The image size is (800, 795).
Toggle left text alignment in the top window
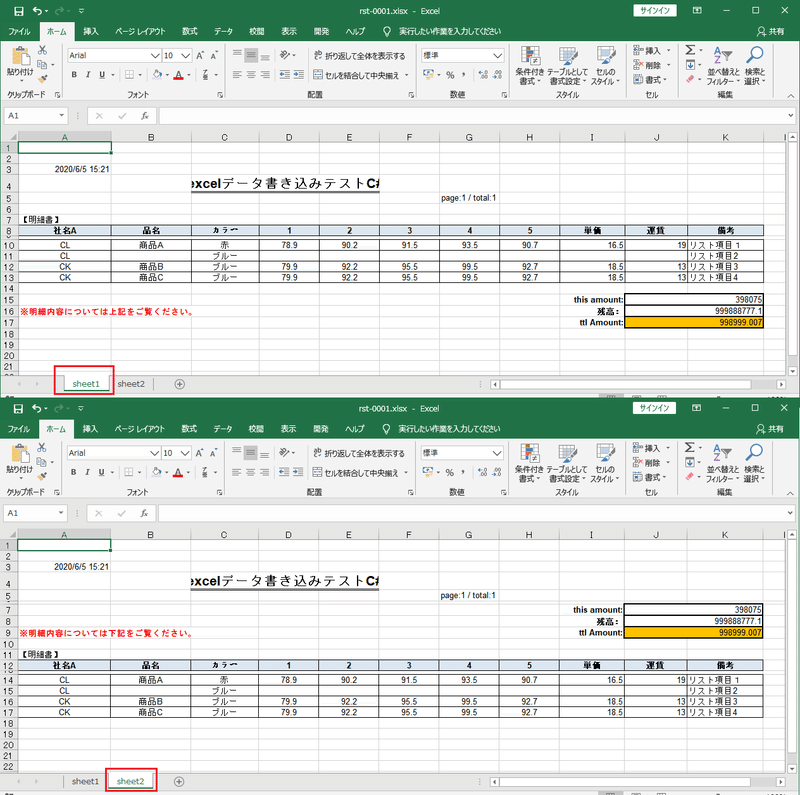[x=237, y=75]
